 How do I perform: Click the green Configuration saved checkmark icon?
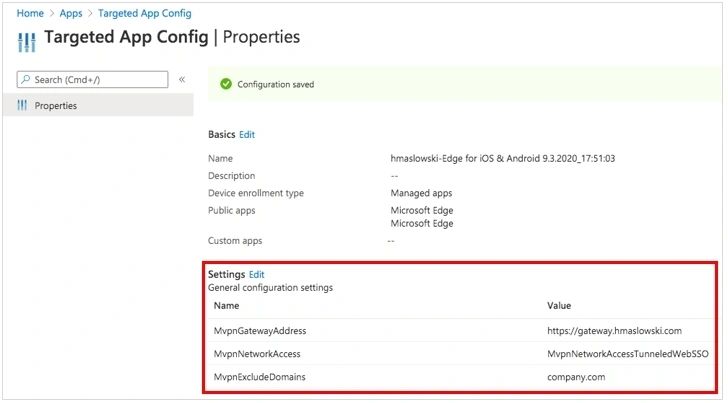(x=226, y=84)
